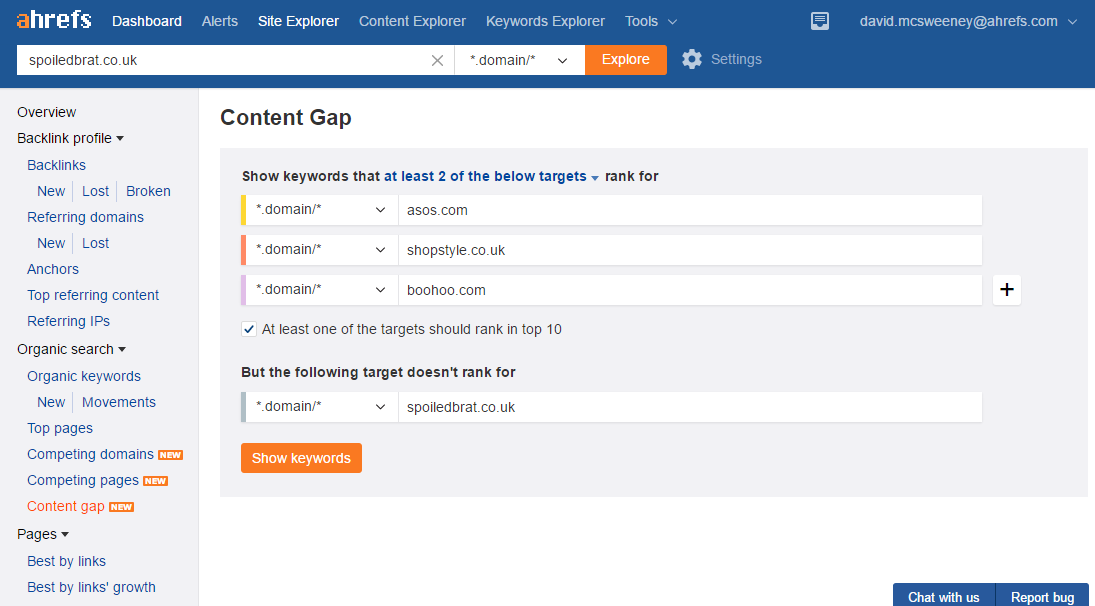The width and height of the screenshot is (1095, 606).
Task: Click the orange Explore button
Action: tap(626, 60)
